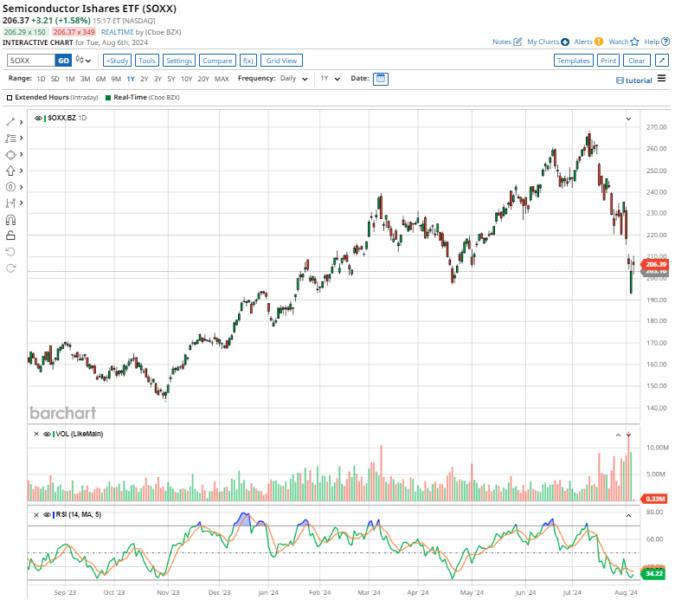Open the hamburger menu icon
The image size is (675, 600).
(662, 78)
